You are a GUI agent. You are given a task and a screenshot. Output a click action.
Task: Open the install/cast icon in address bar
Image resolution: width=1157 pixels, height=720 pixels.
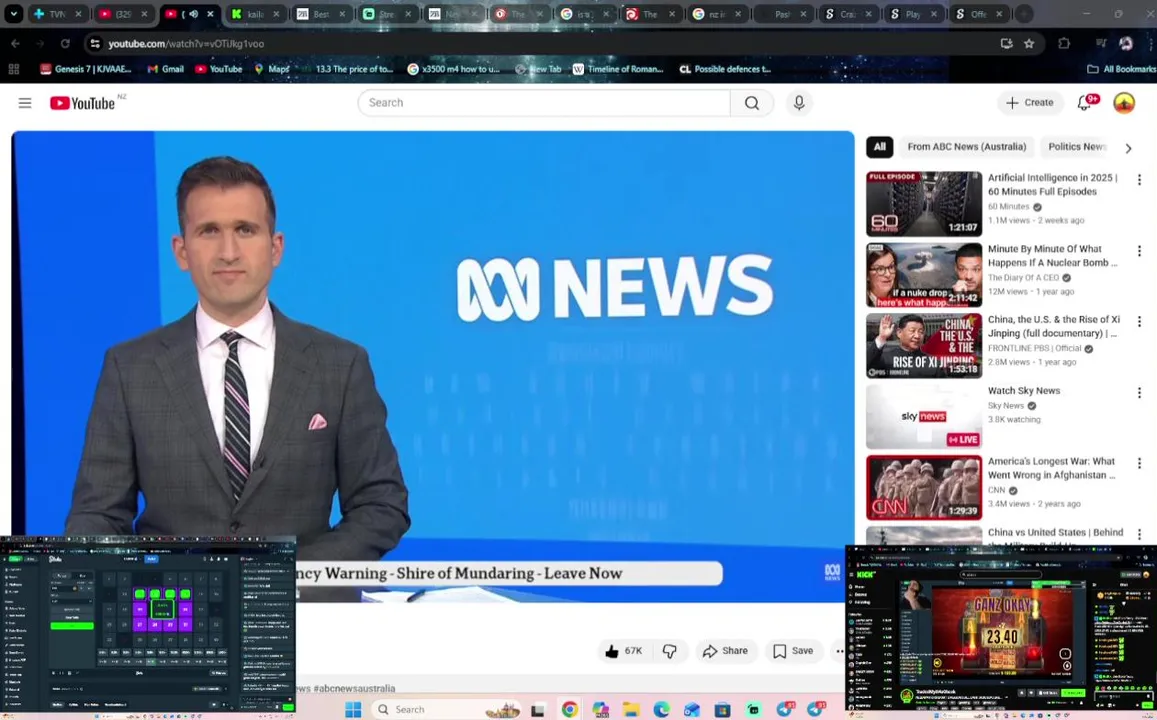pyautogui.click(x=1006, y=44)
